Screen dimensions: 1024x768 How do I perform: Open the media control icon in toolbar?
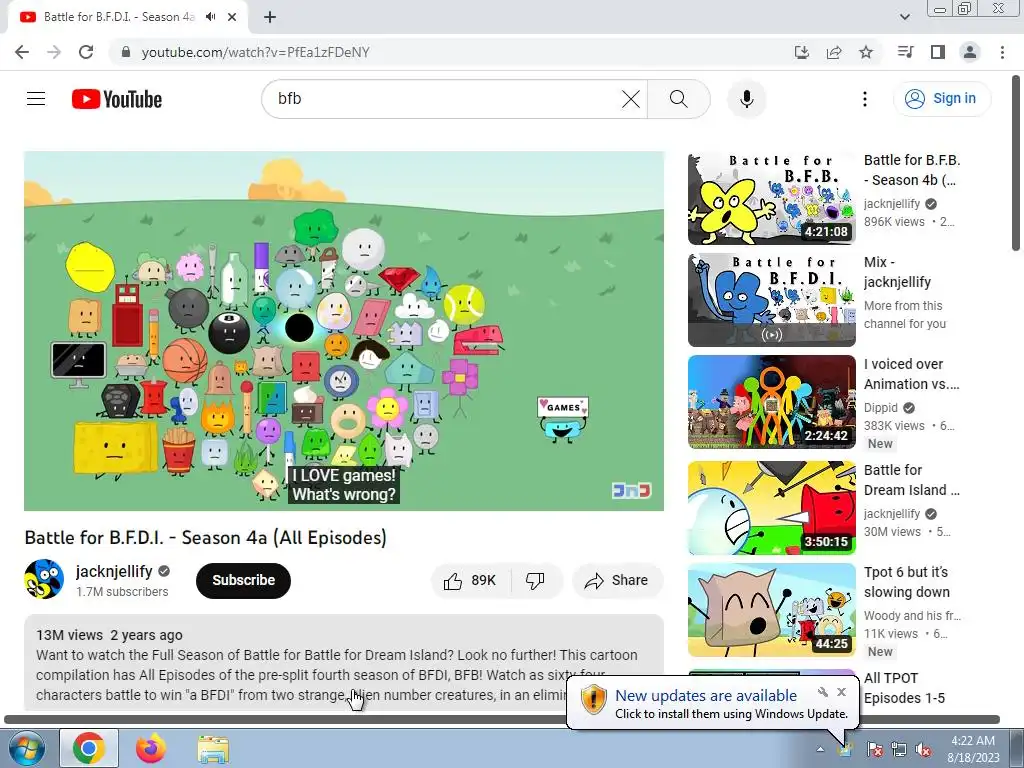point(905,52)
